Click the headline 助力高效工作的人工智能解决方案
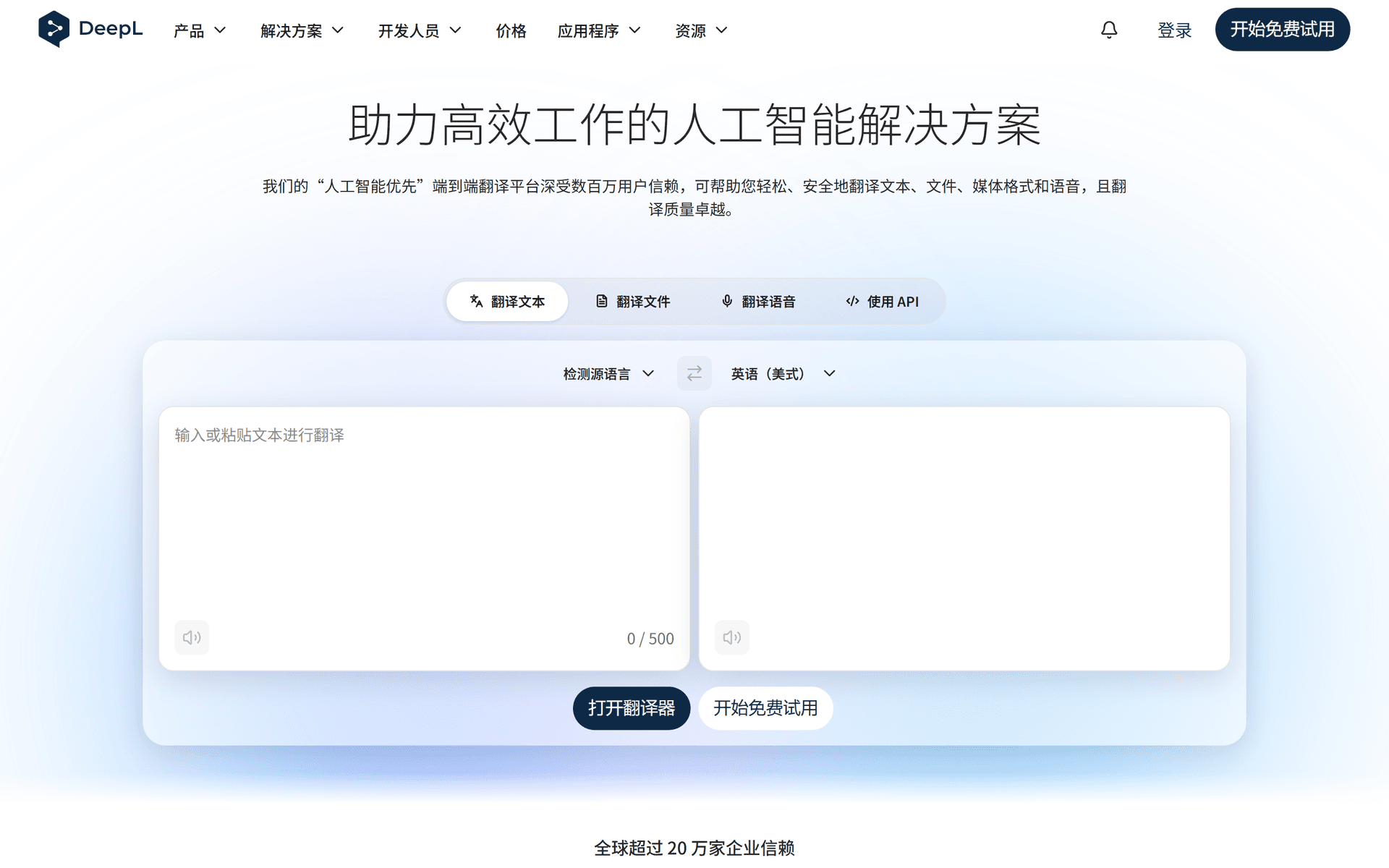 point(694,125)
